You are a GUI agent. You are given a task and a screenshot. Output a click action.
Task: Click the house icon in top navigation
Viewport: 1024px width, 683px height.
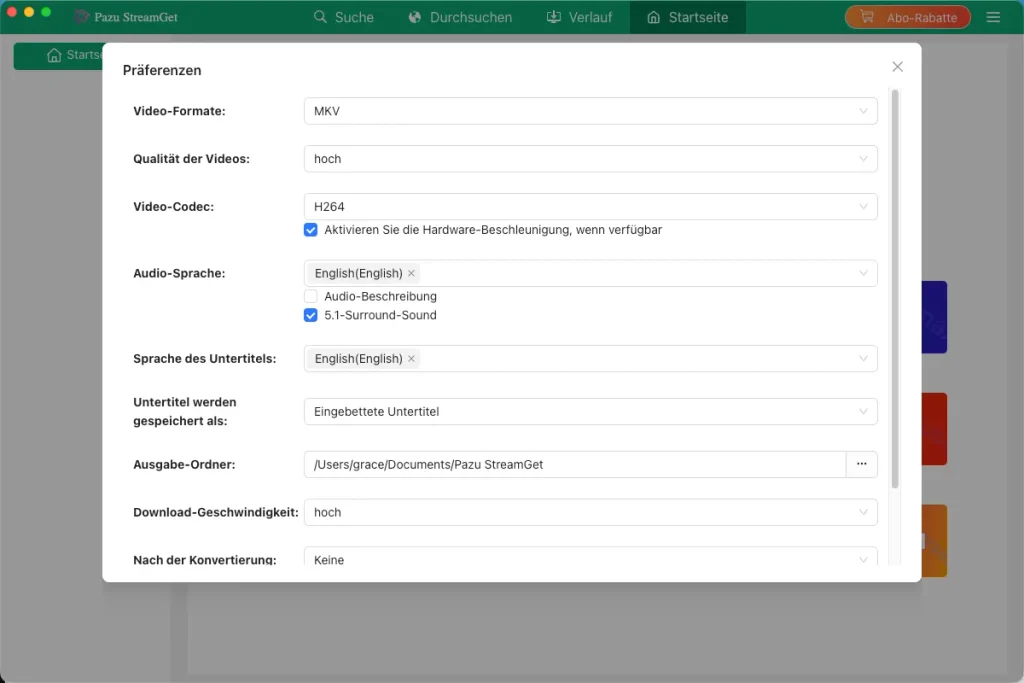click(x=653, y=17)
